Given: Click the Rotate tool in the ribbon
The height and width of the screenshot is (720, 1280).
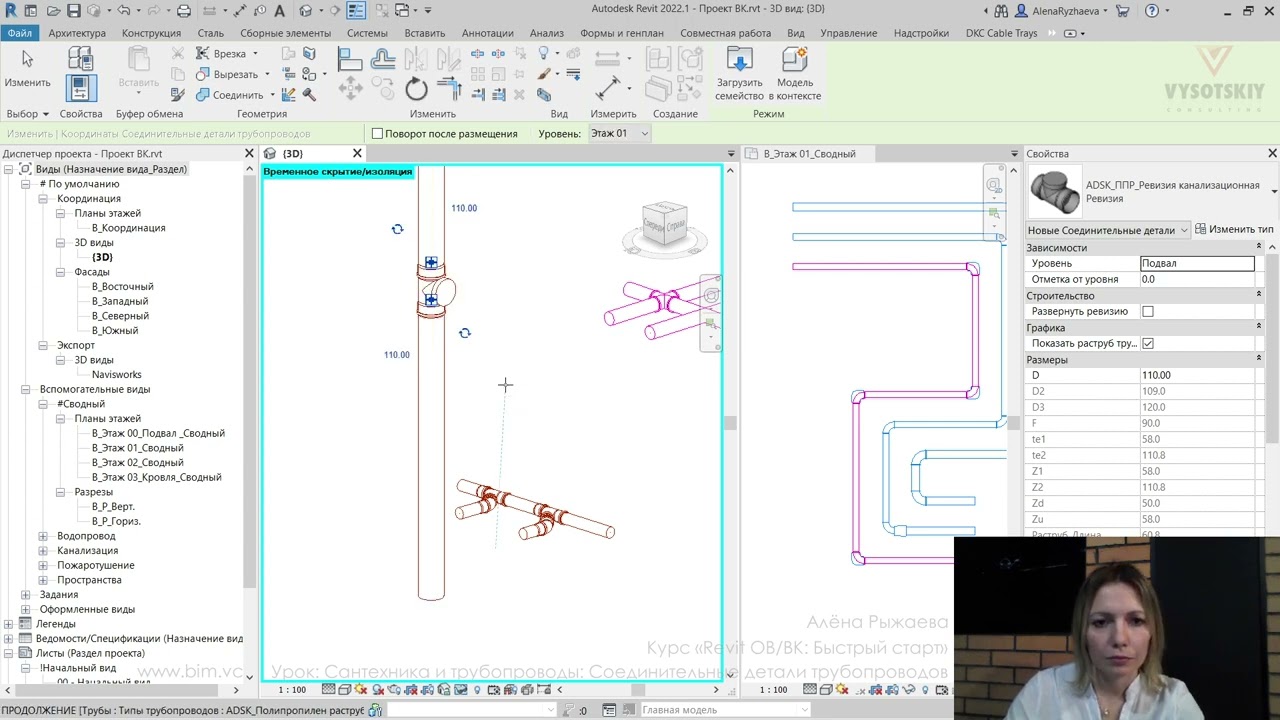Looking at the screenshot, I should tap(416, 90).
